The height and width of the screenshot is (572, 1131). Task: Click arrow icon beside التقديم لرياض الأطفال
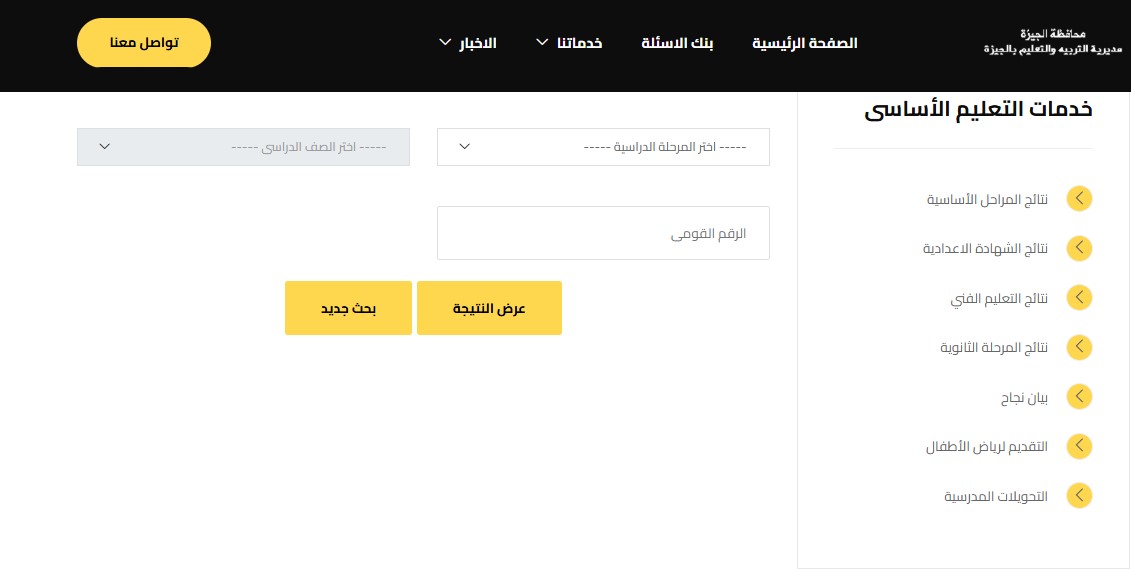[x=1079, y=446]
